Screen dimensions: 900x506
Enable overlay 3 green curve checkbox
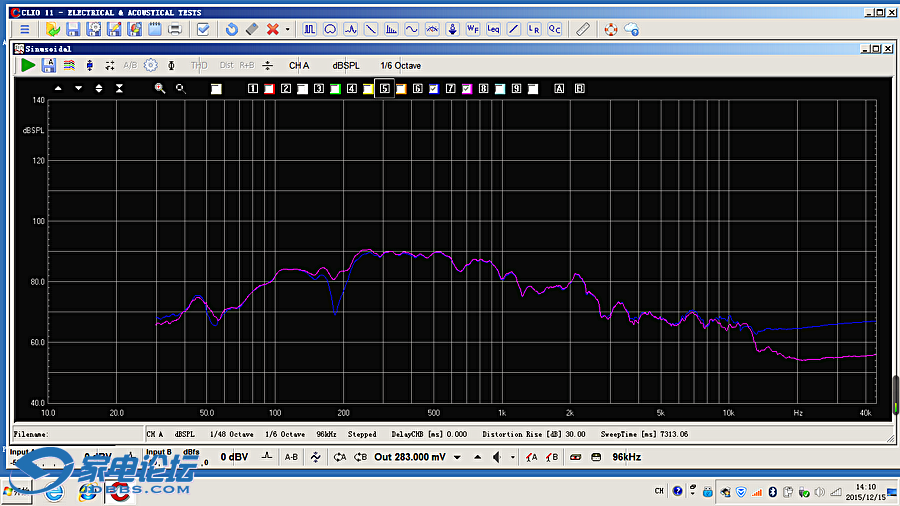(335, 89)
